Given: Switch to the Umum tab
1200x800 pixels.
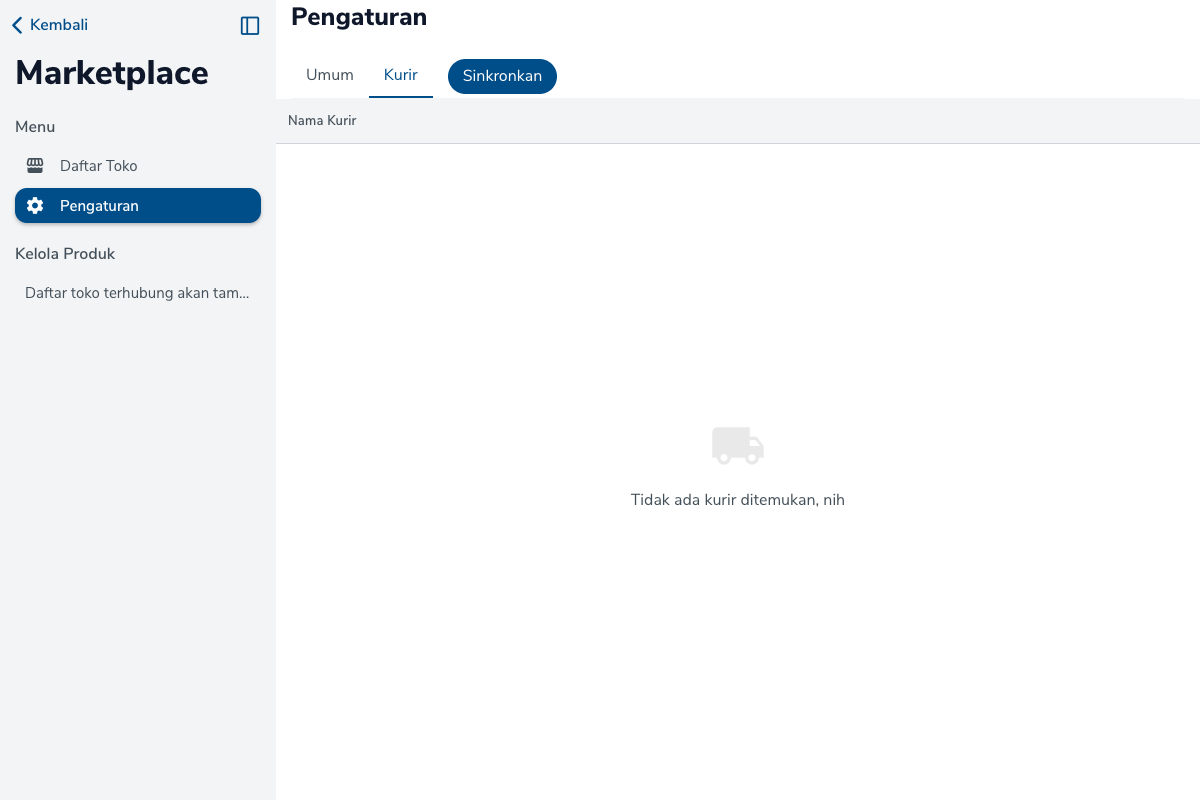Looking at the screenshot, I should 330,76.
